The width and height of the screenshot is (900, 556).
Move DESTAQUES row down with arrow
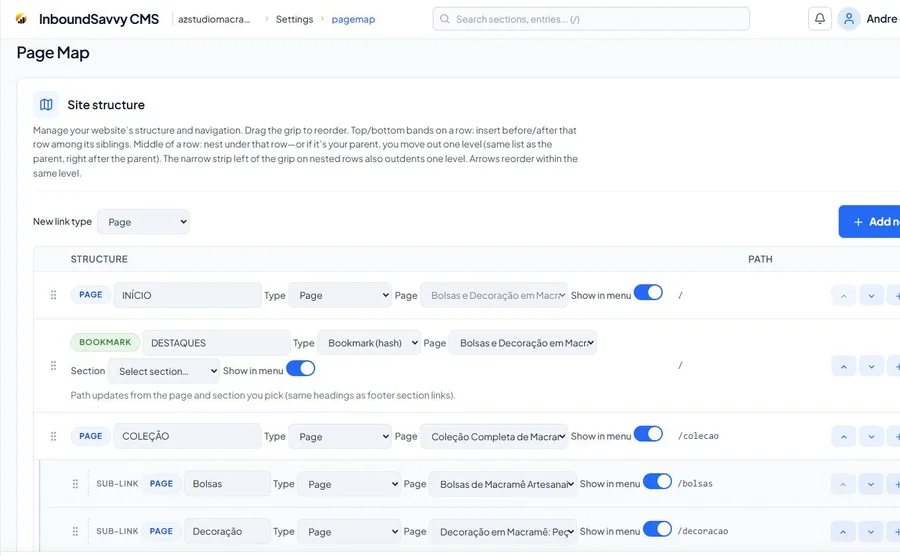[x=871, y=366]
